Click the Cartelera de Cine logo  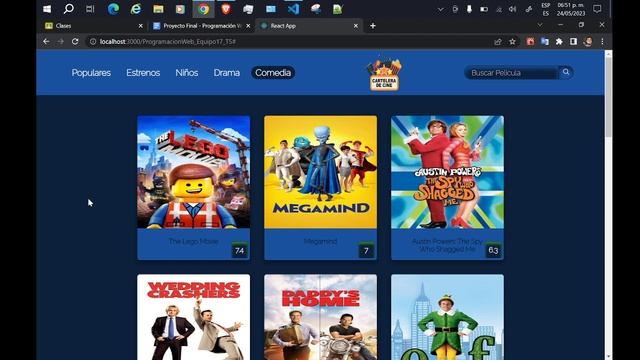click(x=384, y=73)
